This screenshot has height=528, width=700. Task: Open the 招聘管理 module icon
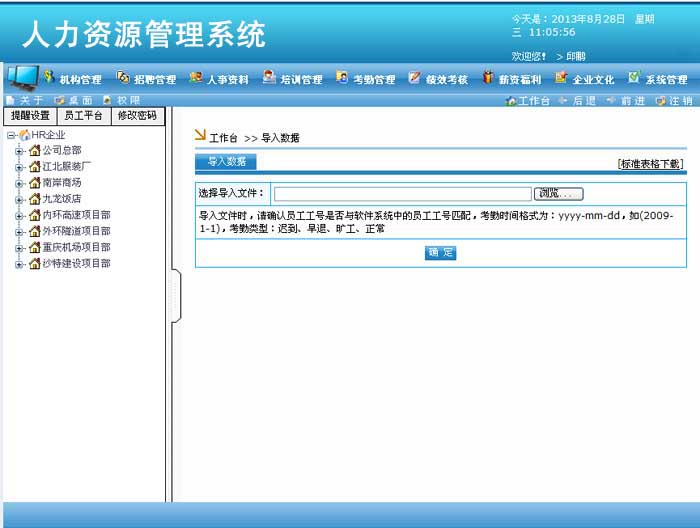click(x=123, y=78)
